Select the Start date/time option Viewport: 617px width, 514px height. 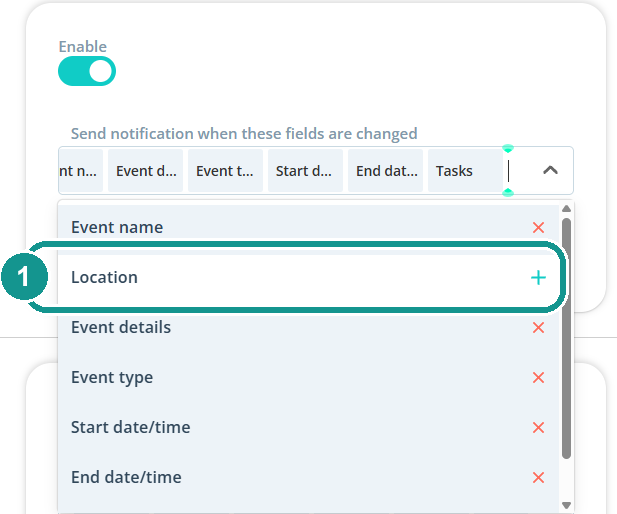pyautogui.click(x=308, y=427)
